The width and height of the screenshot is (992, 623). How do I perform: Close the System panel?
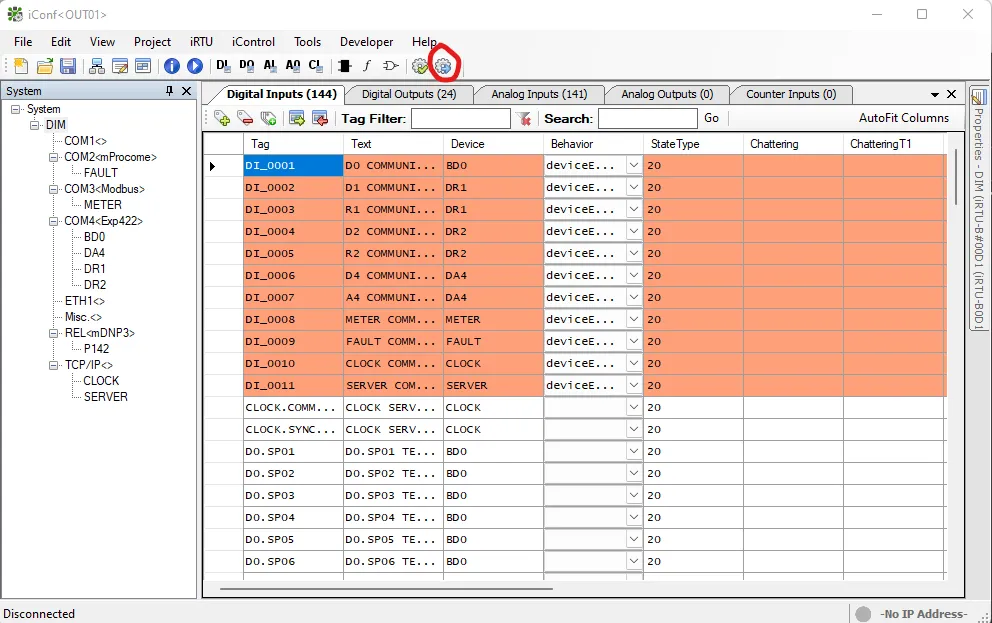(187, 91)
